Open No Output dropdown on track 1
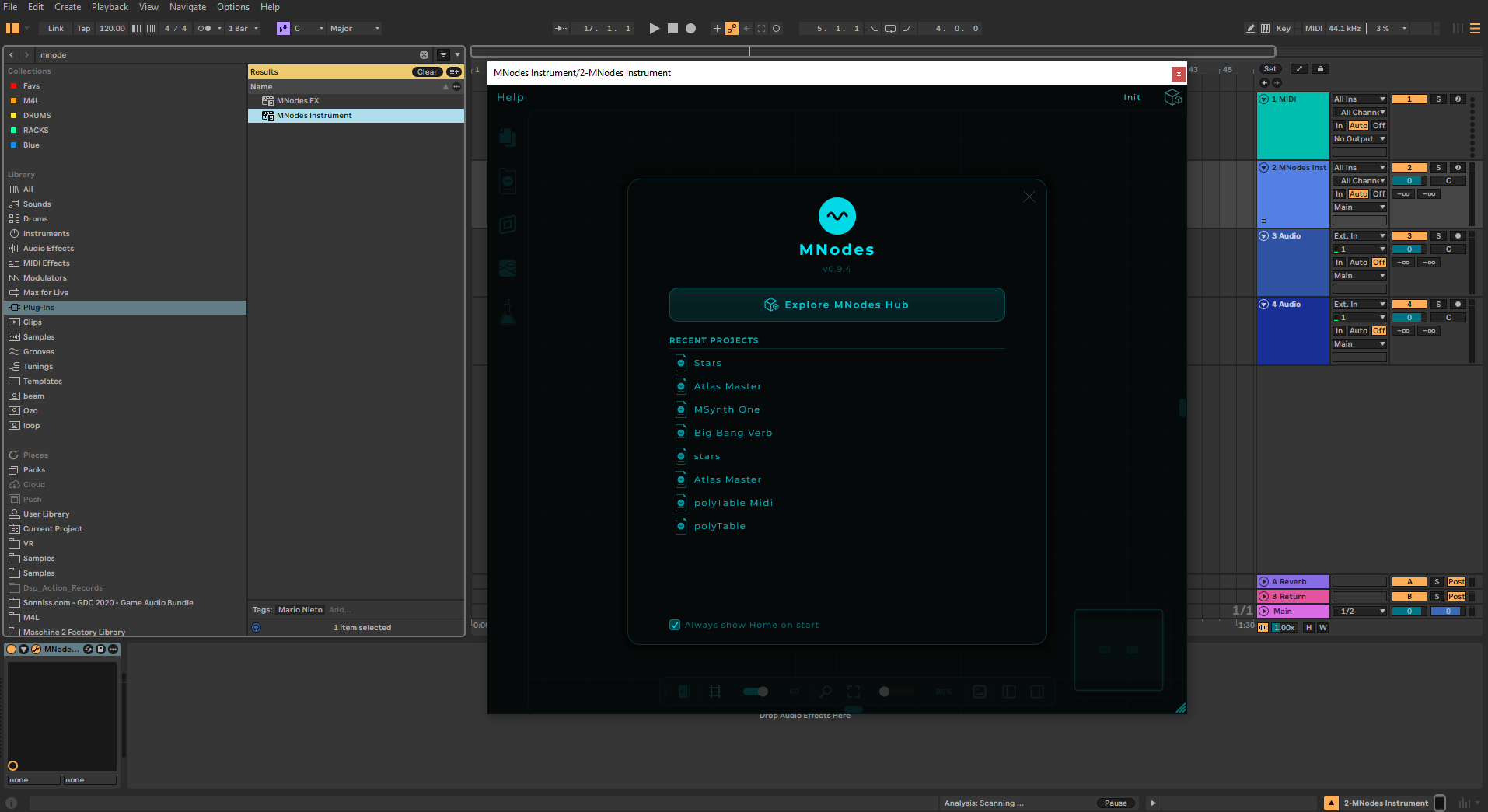The image size is (1488, 812). 1359,139
